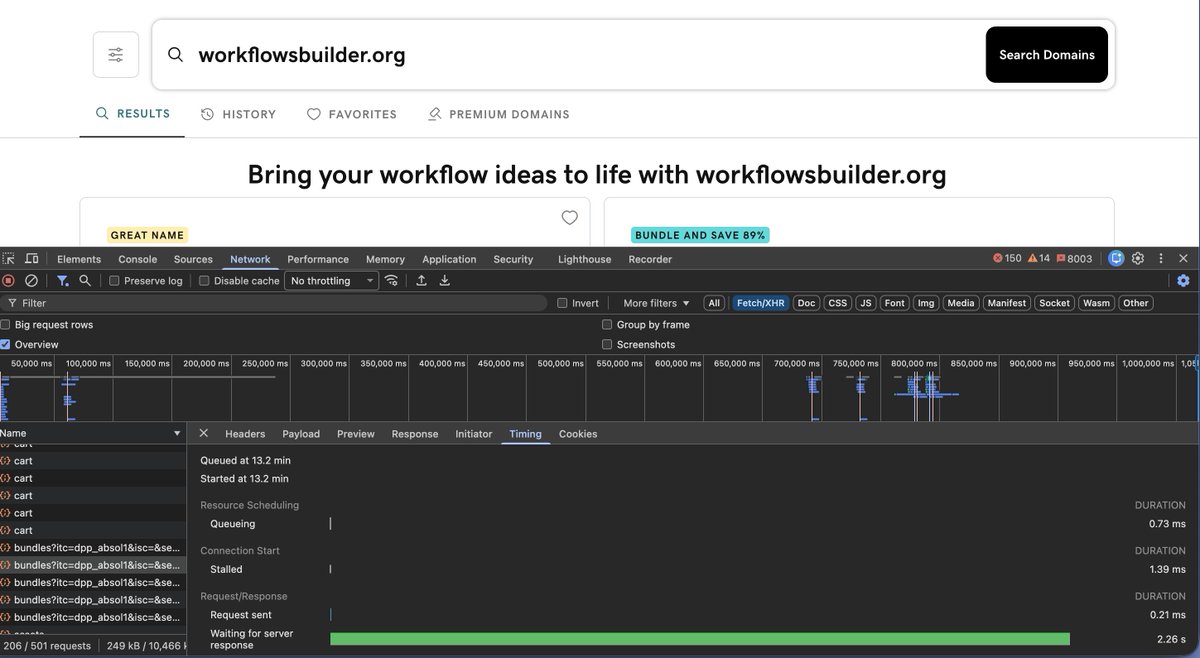Switch to the Payload tab
Viewport: 1200px width, 658px height.
tap(301, 434)
